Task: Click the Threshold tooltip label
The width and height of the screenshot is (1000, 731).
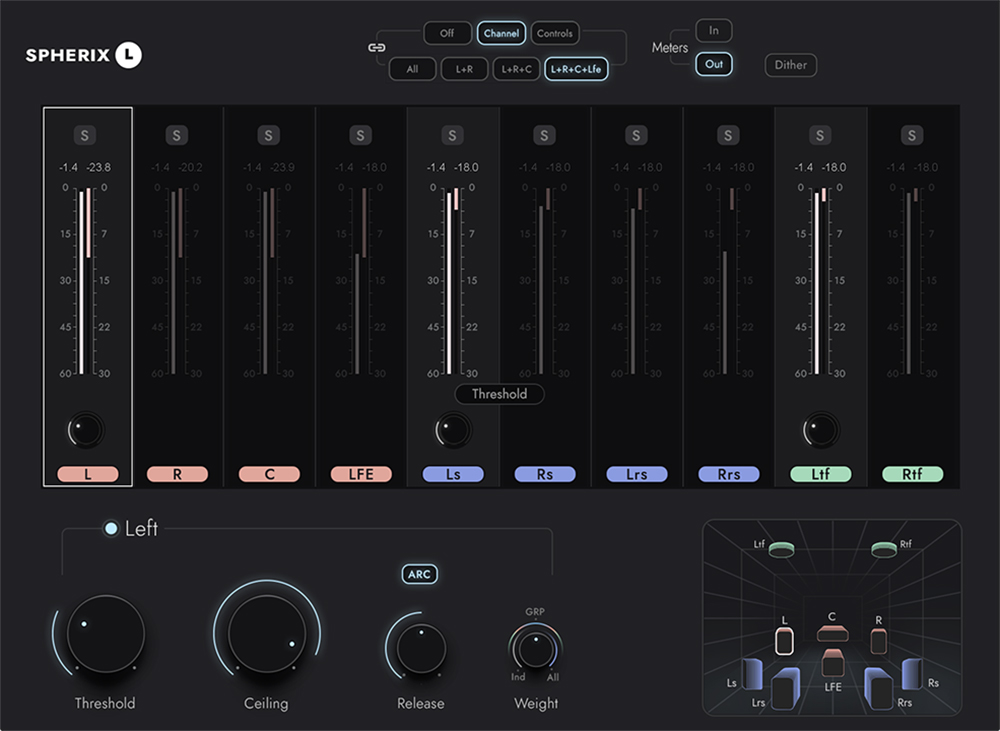Action: (499, 394)
